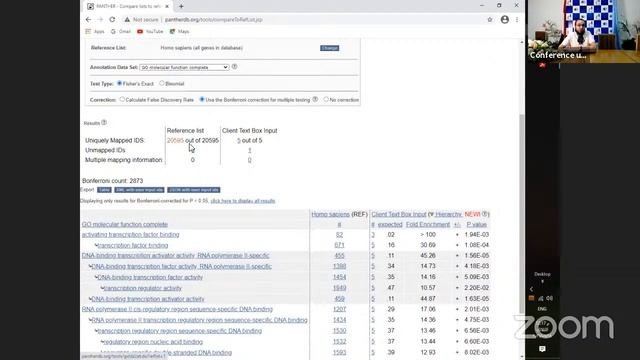Export XML with user input ids
This screenshot has width=640, height=360.
click(x=139, y=190)
